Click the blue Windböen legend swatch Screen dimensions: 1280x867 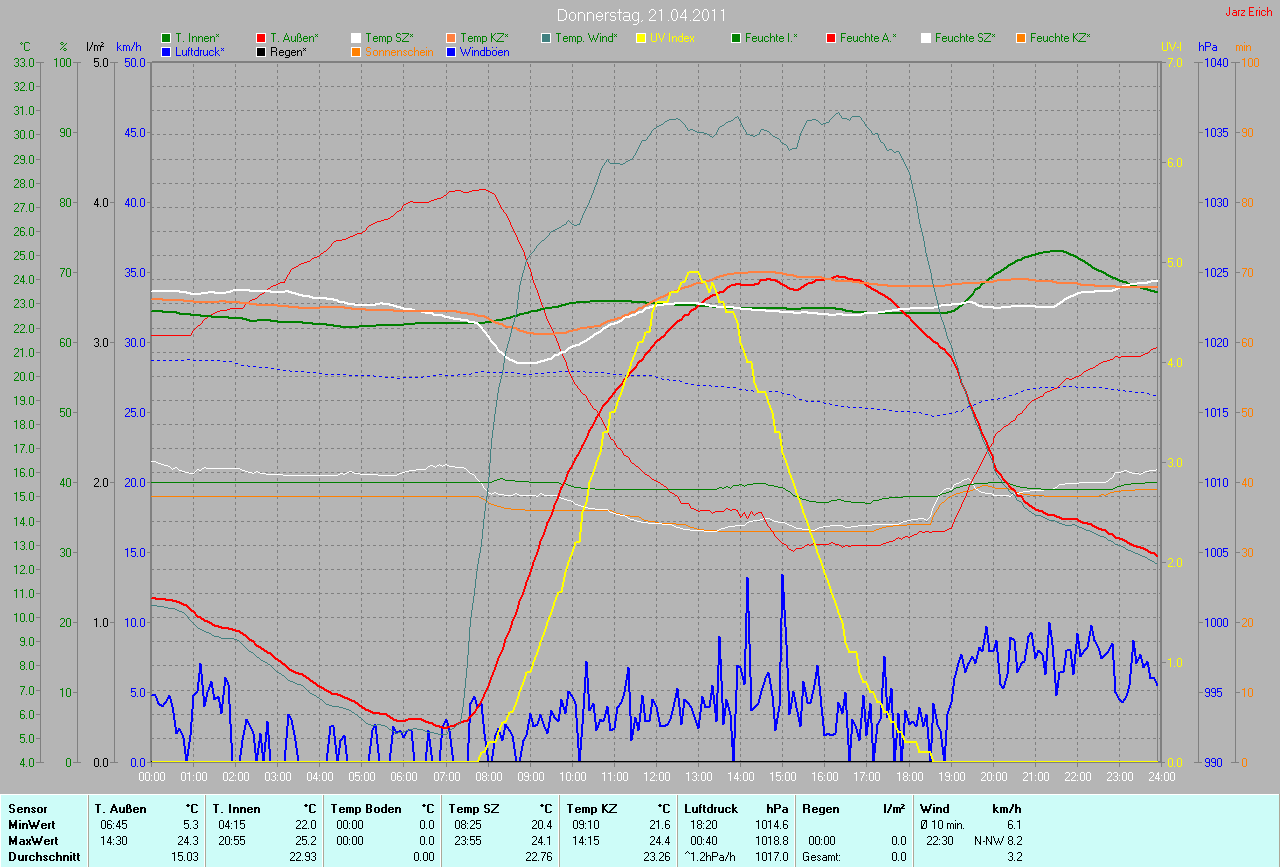tap(451, 51)
